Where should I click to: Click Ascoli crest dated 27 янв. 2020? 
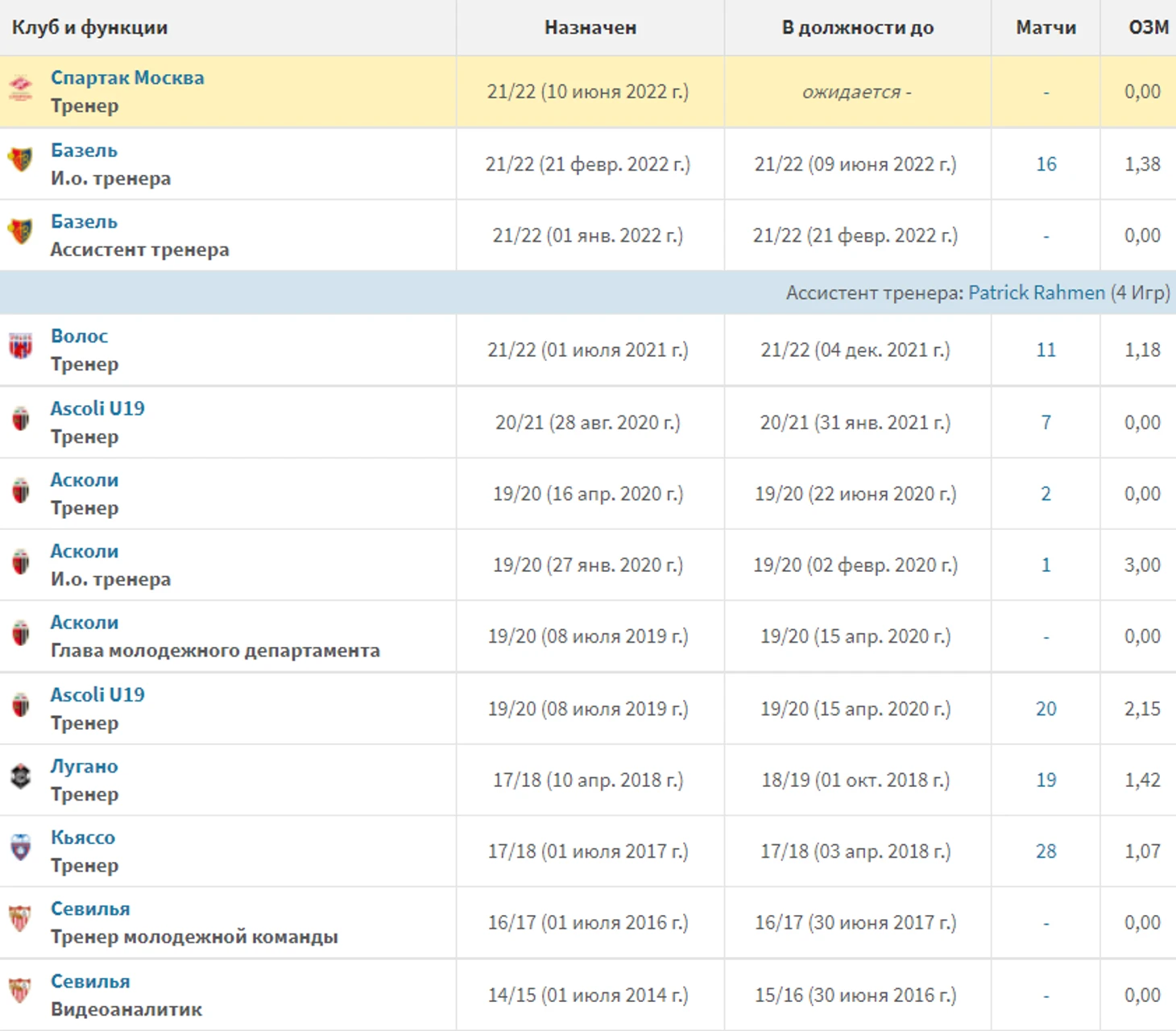point(20,561)
